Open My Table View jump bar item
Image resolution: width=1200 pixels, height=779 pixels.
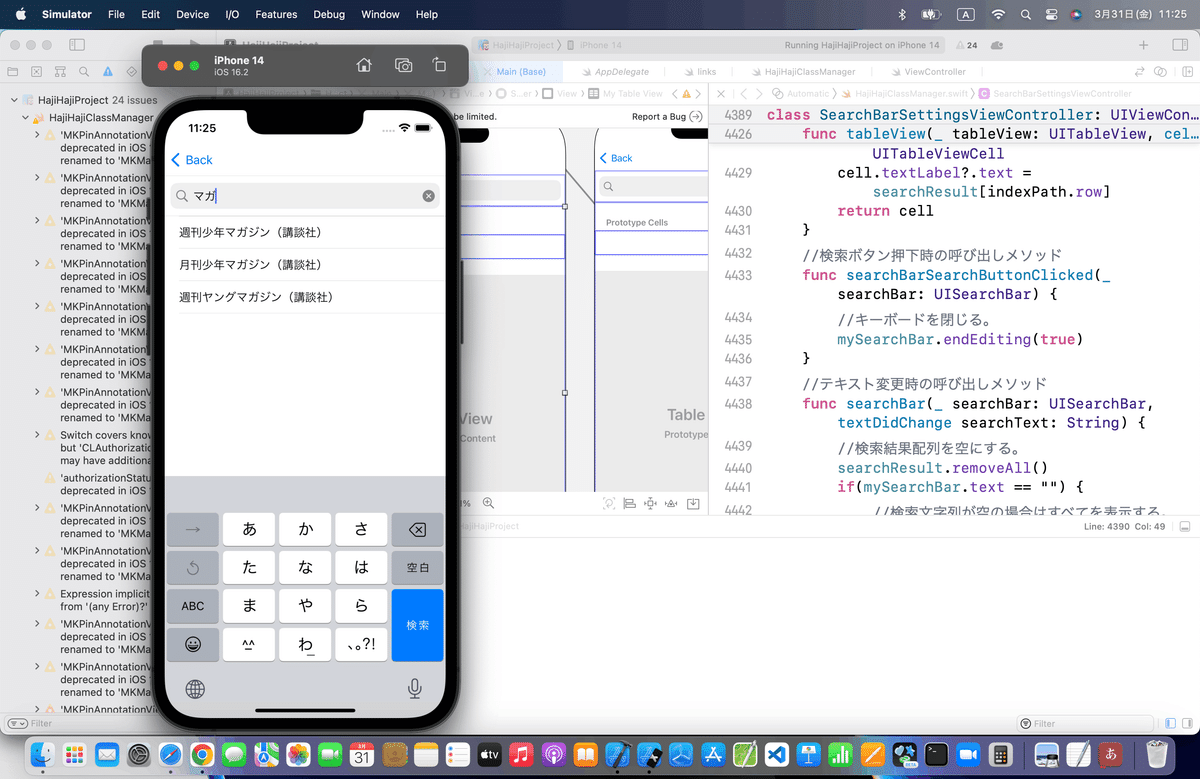tap(626, 93)
